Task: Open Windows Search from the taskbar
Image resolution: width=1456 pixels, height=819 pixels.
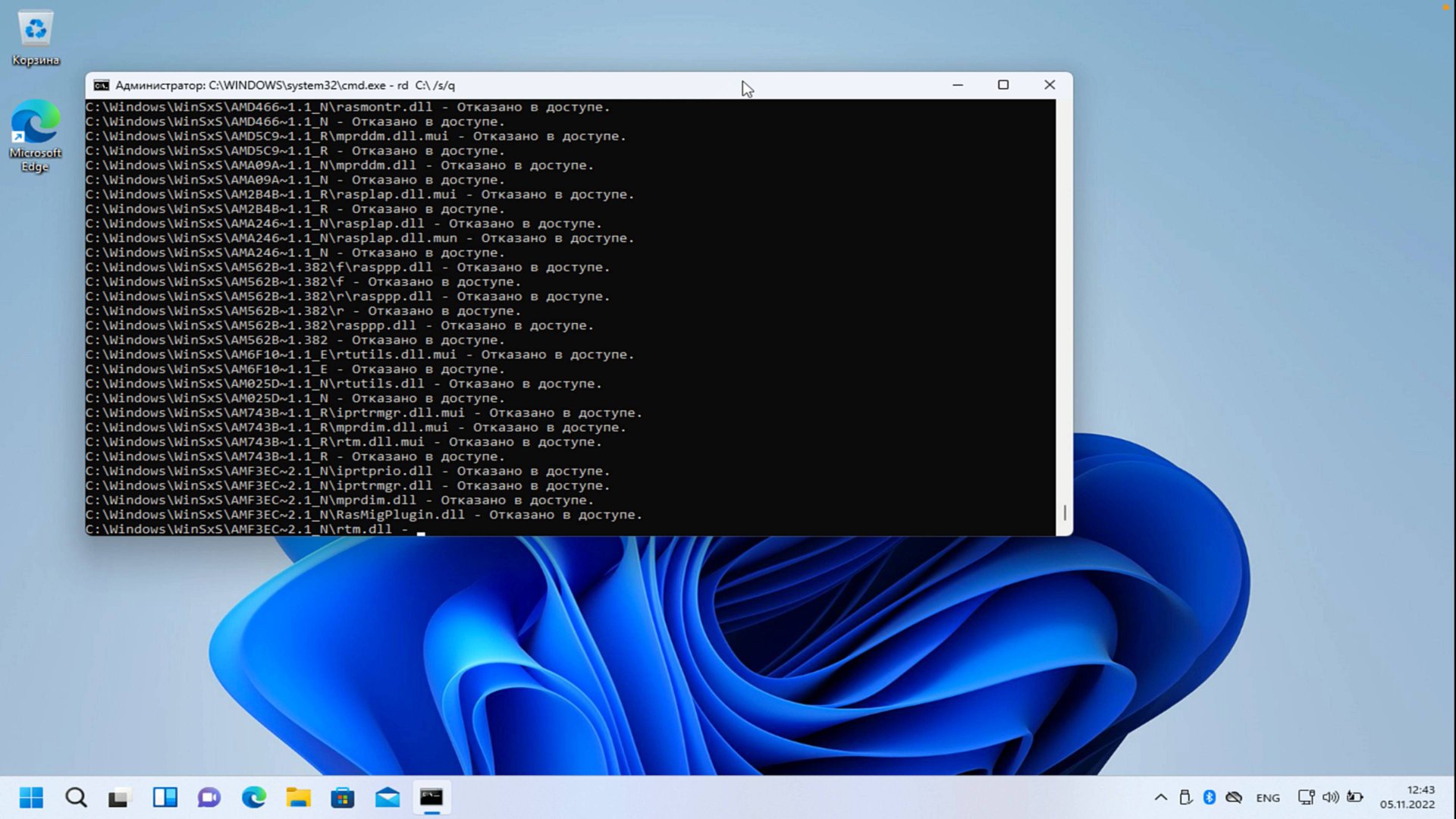Action: point(76,797)
